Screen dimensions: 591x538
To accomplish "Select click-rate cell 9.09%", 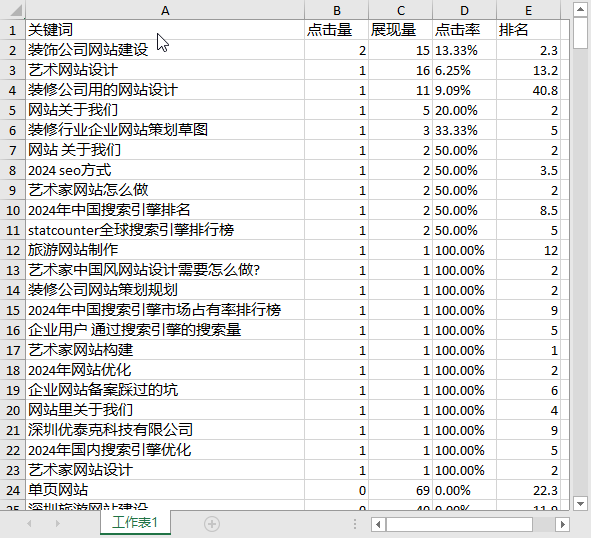I will [x=464, y=90].
